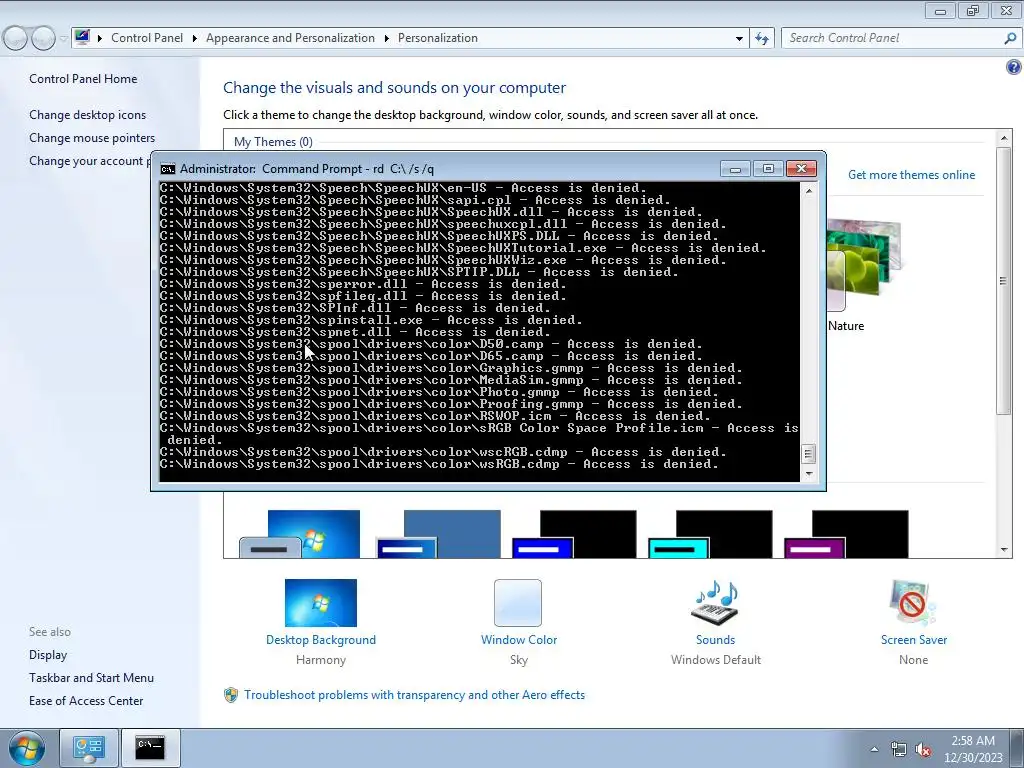
Task: Click the Window Color text link
Action: click(x=519, y=640)
